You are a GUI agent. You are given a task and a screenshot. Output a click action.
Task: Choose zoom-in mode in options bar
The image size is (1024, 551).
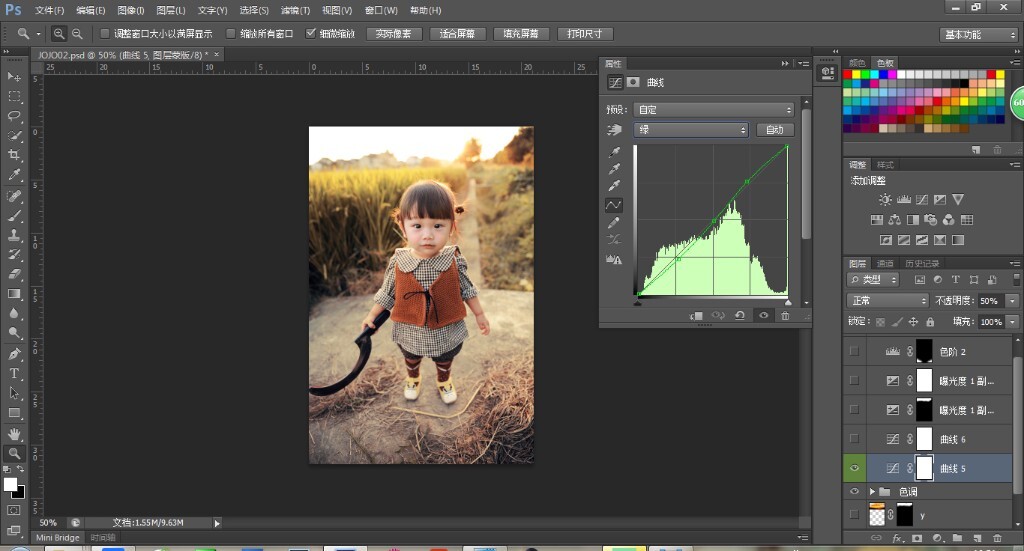[59, 33]
